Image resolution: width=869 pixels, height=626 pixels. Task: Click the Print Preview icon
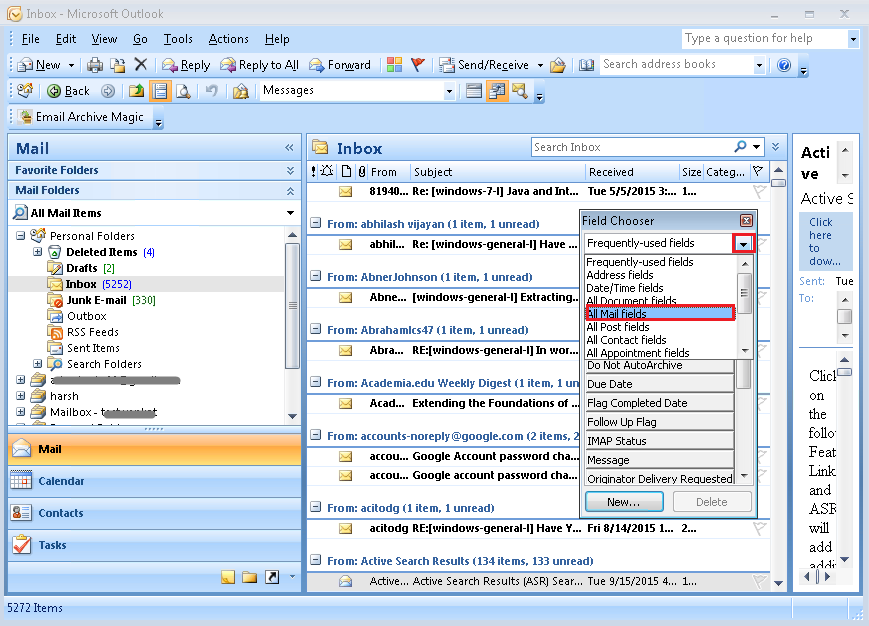pos(183,91)
